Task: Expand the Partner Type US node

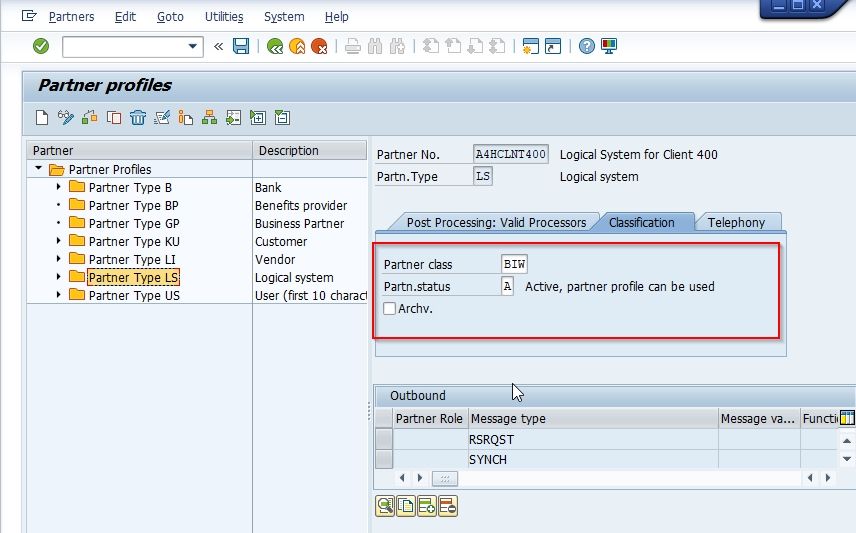Action: click(58, 295)
